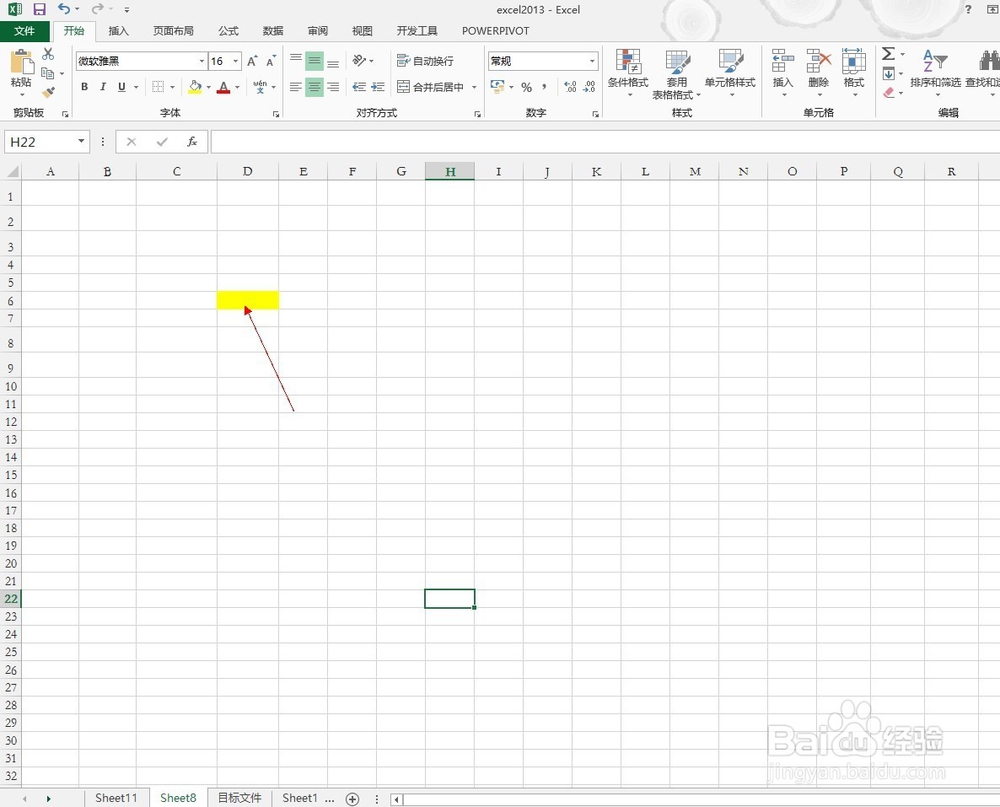Screen dimensions: 1000x807
Task: Toggle center horizontal alignment
Action: (x=314, y=87)
